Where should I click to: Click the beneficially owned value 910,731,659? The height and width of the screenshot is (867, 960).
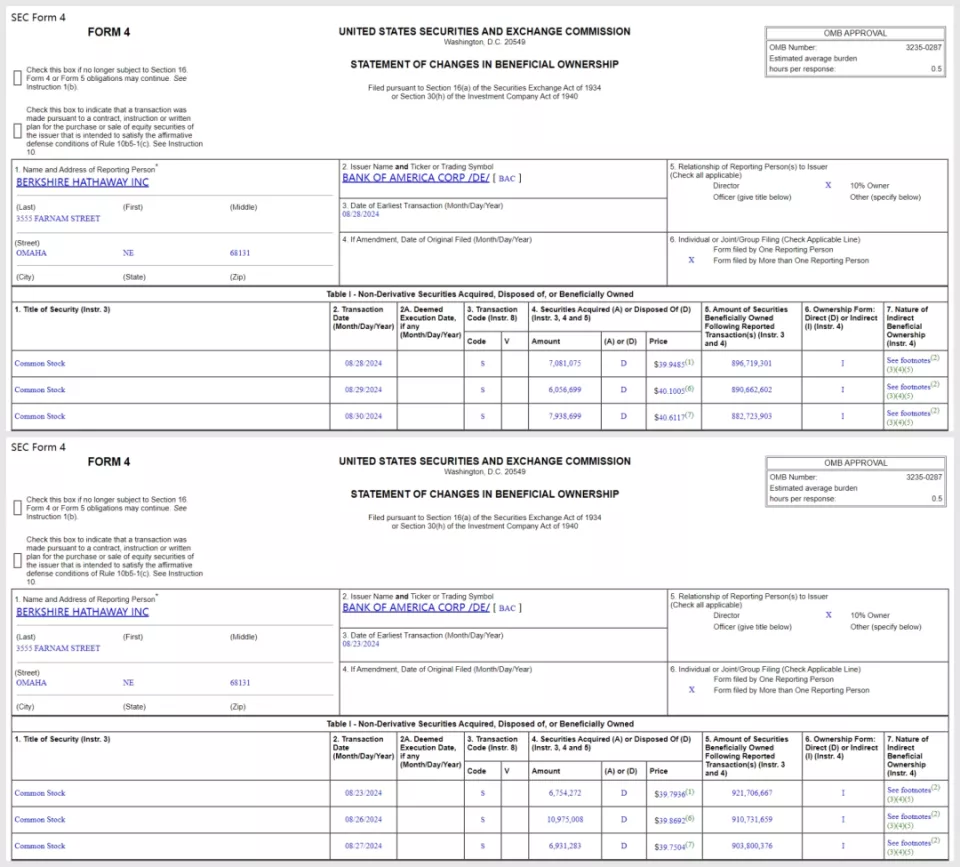click(751, 820)
